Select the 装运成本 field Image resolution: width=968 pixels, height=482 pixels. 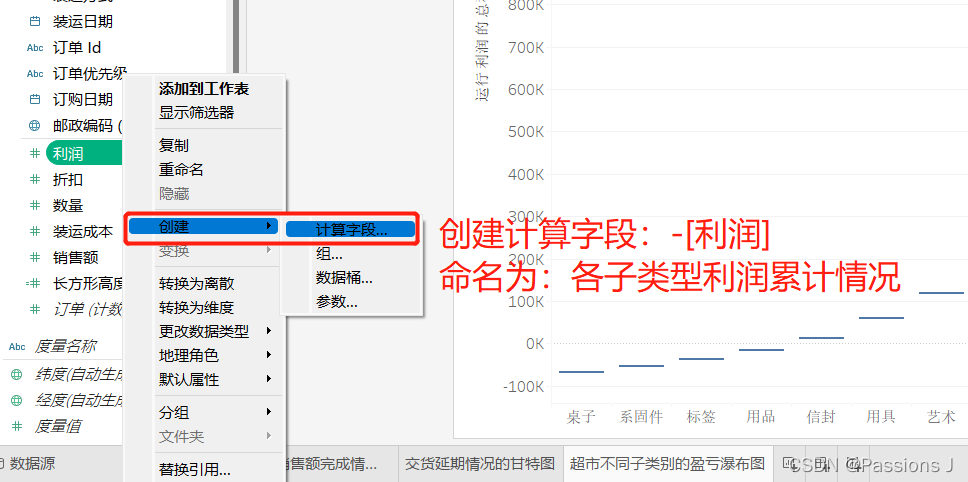point(83,231)
